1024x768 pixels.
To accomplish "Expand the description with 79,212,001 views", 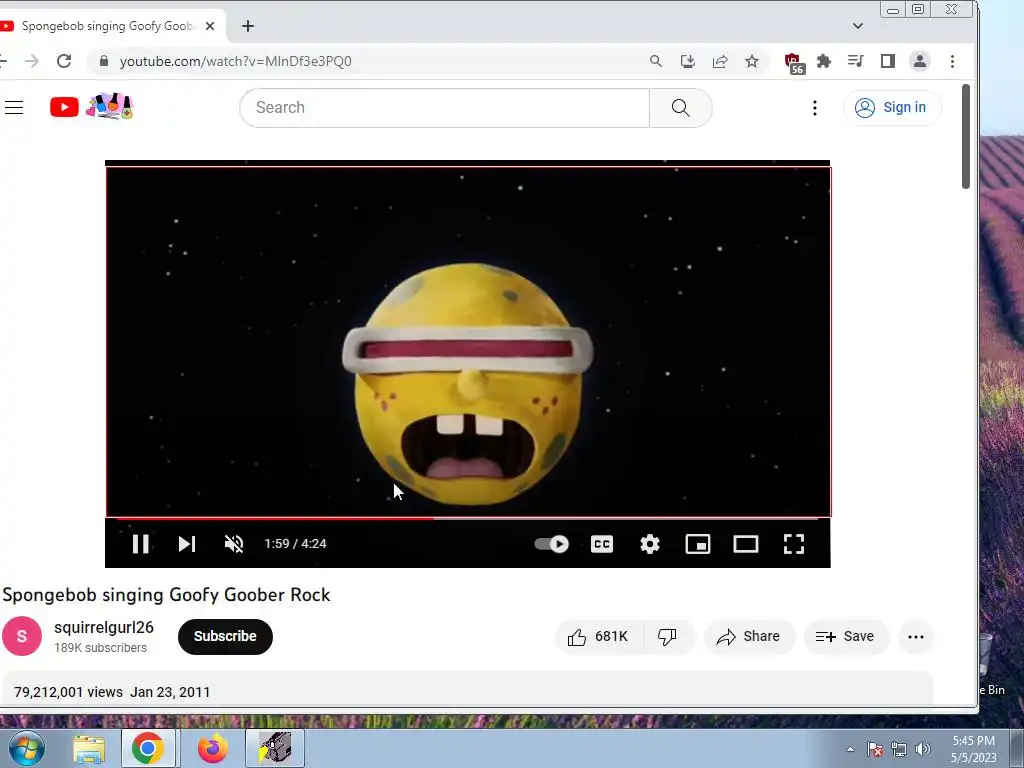I will (x=468, y=690).
